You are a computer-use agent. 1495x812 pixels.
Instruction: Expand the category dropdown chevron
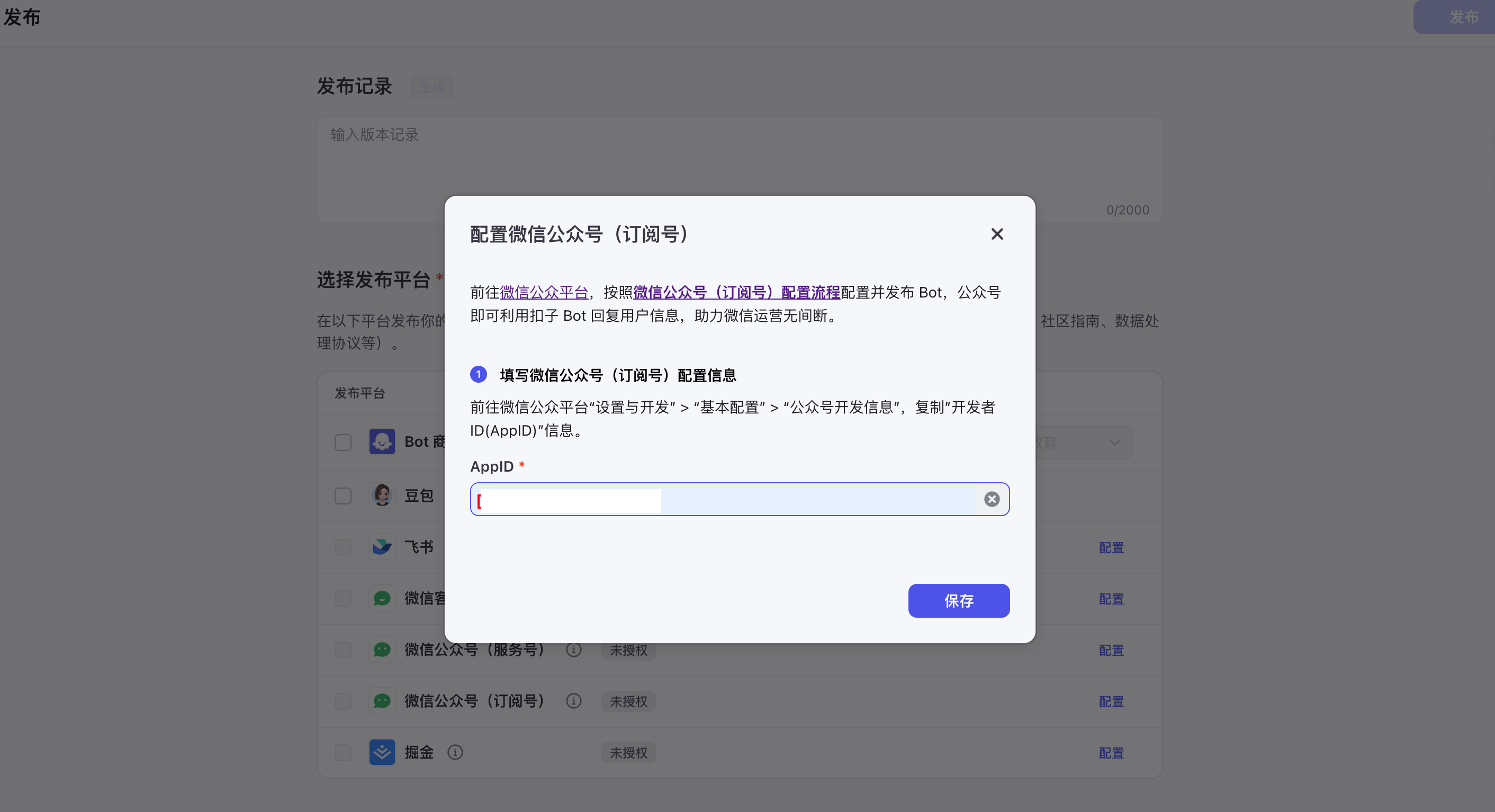point(1114,443)
